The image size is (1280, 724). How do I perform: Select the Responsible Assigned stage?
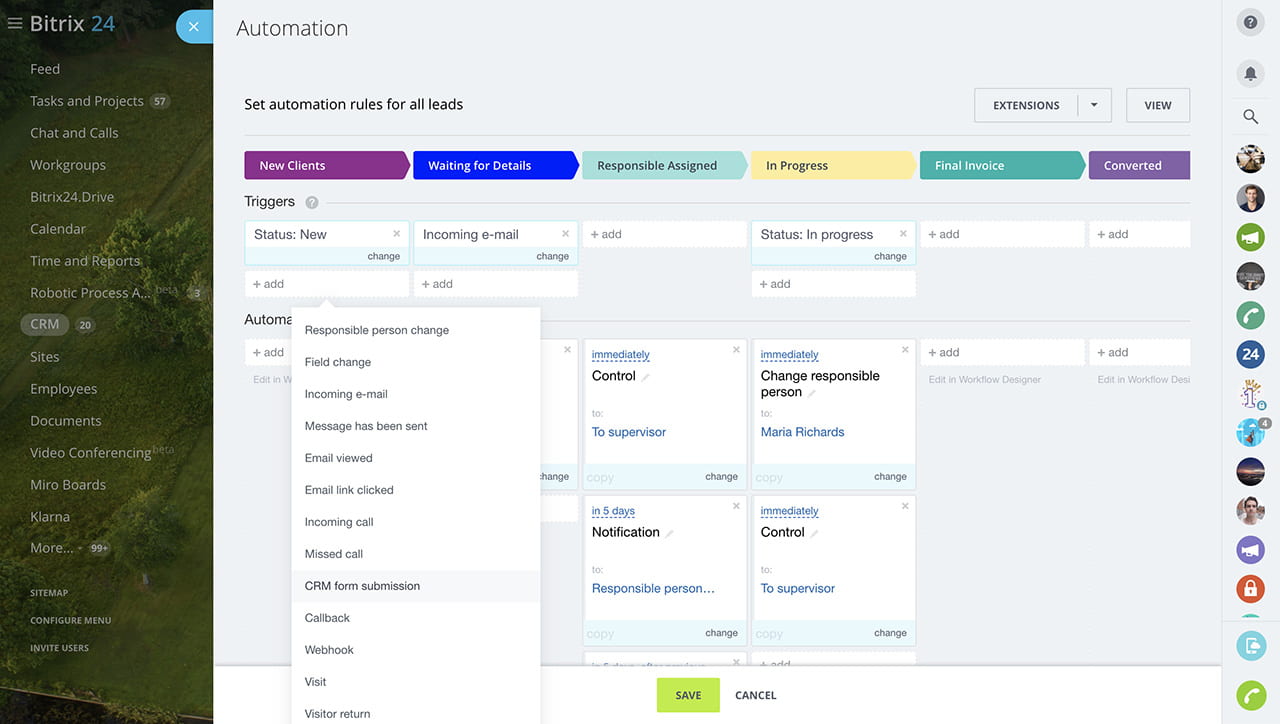[x=665, y=165]
